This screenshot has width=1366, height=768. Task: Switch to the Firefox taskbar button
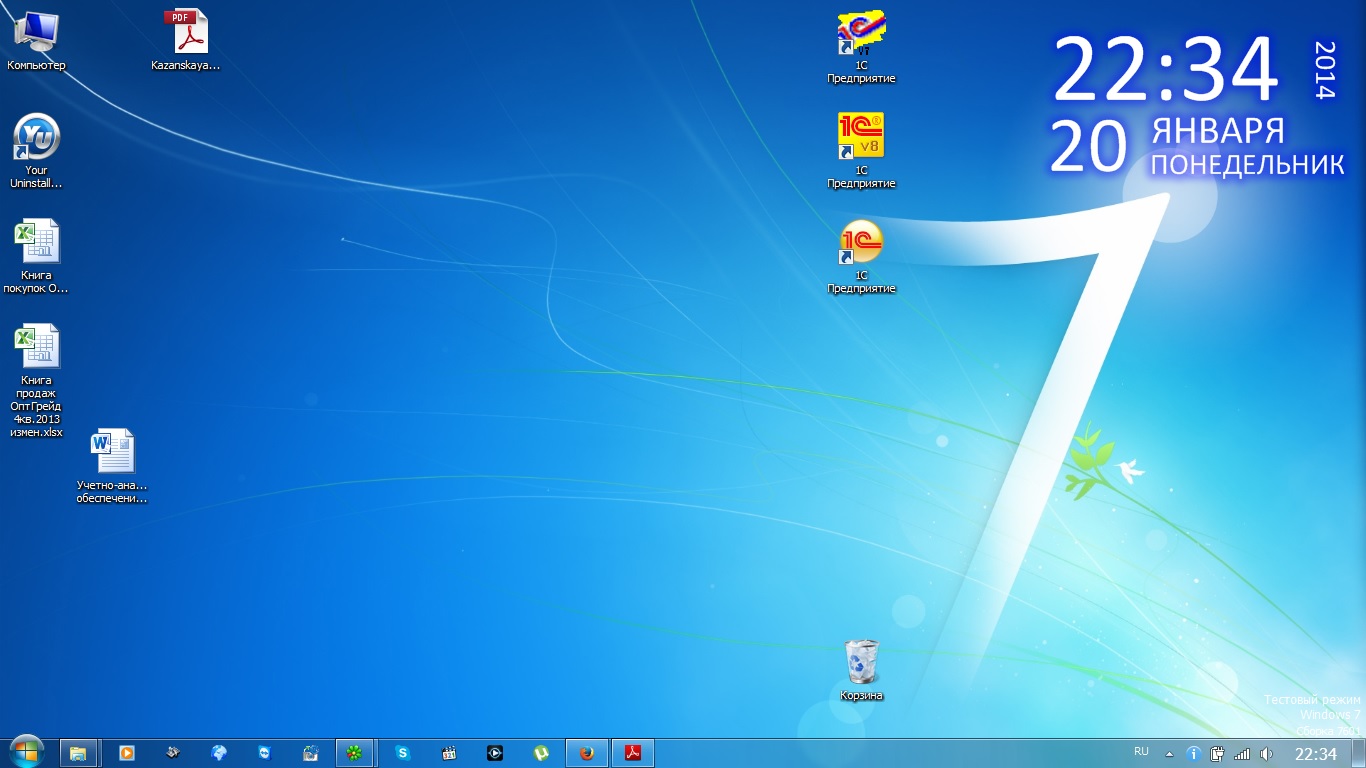pyautogui.click(x=587, y=753)
